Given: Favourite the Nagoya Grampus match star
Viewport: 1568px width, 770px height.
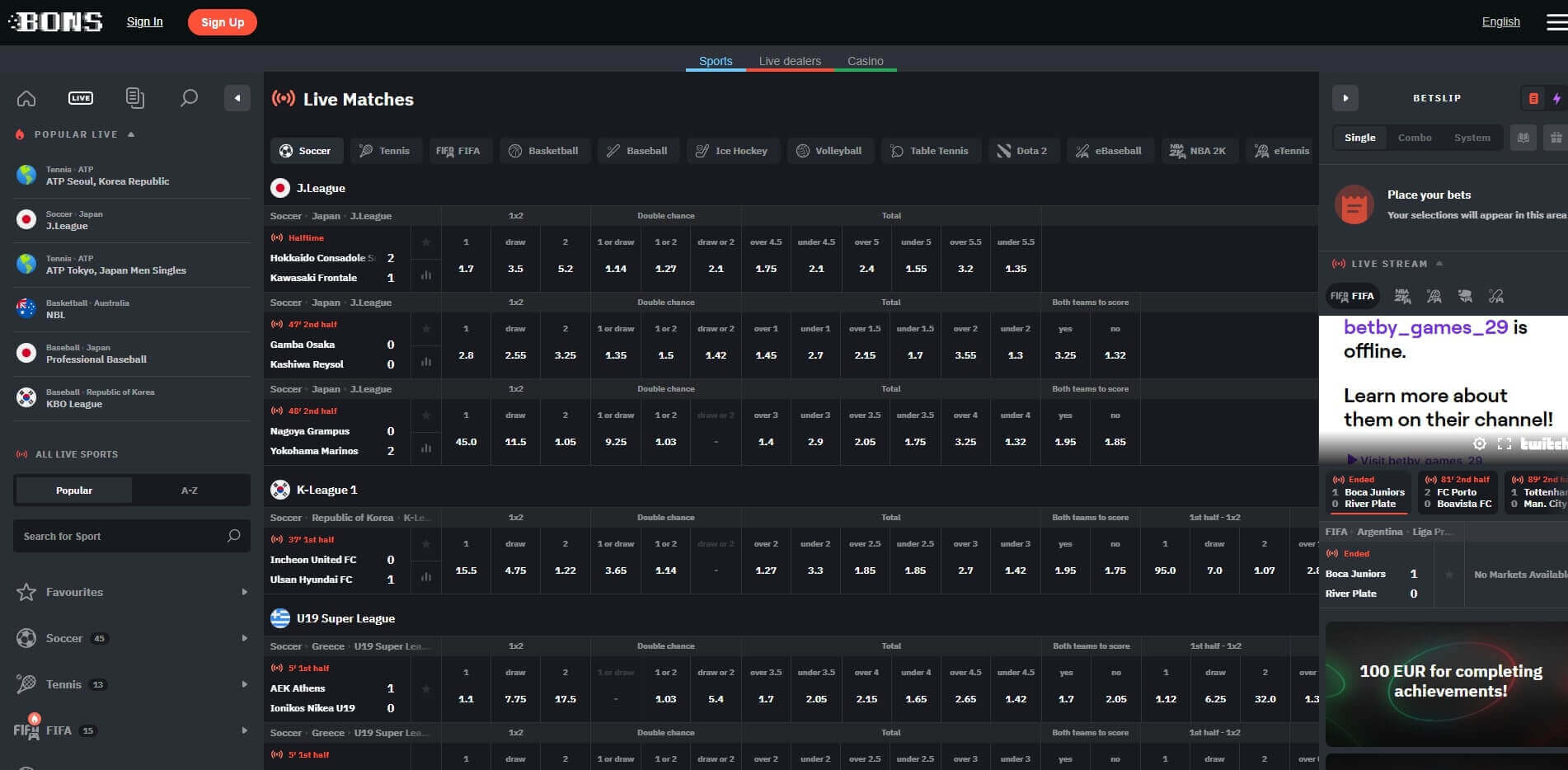Looking at the screenshot, I should tap(426, 416).
